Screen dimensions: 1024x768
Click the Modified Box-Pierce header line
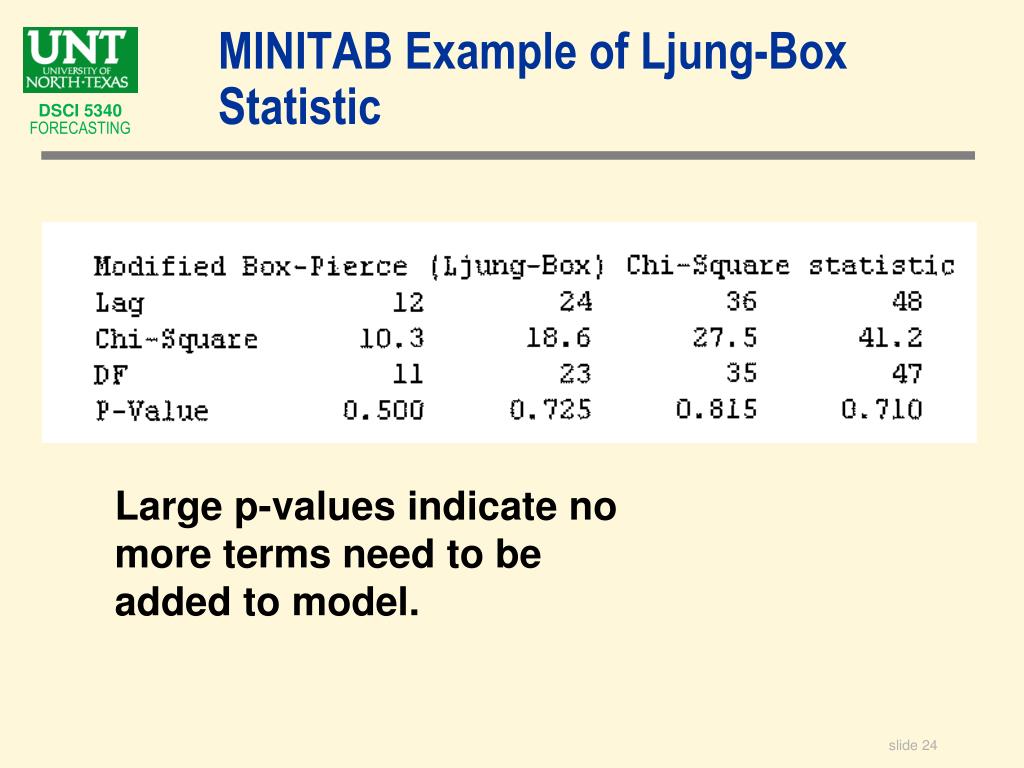tap(524, 266)
